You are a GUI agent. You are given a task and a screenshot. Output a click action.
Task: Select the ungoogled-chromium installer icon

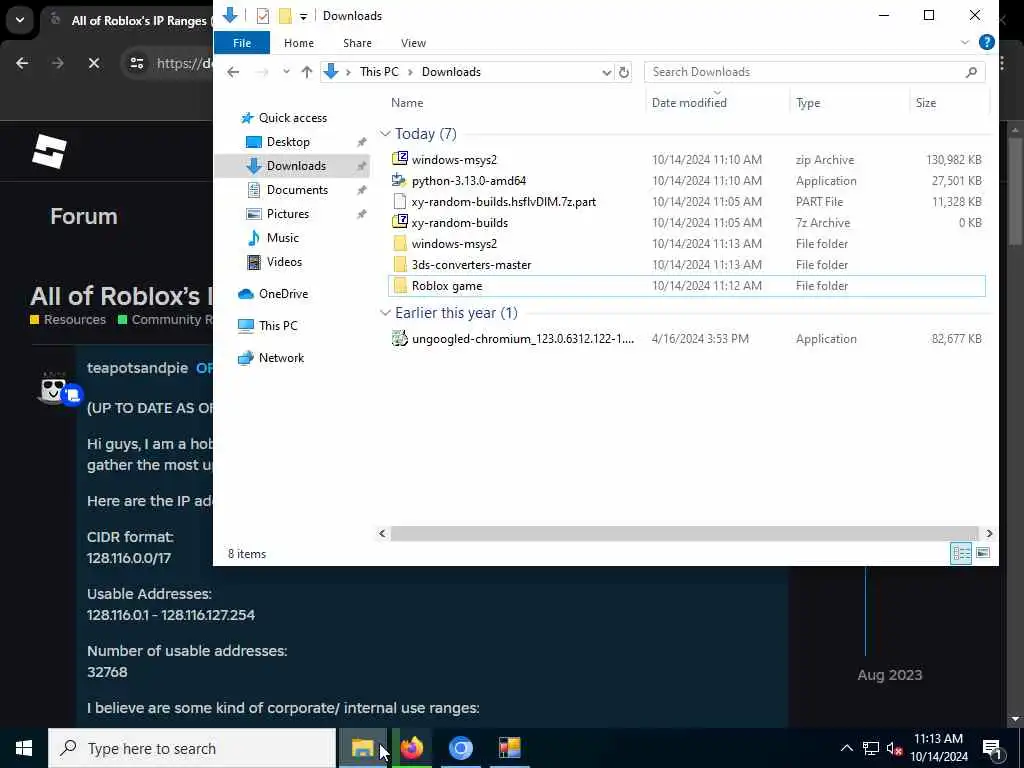[400, 338]
